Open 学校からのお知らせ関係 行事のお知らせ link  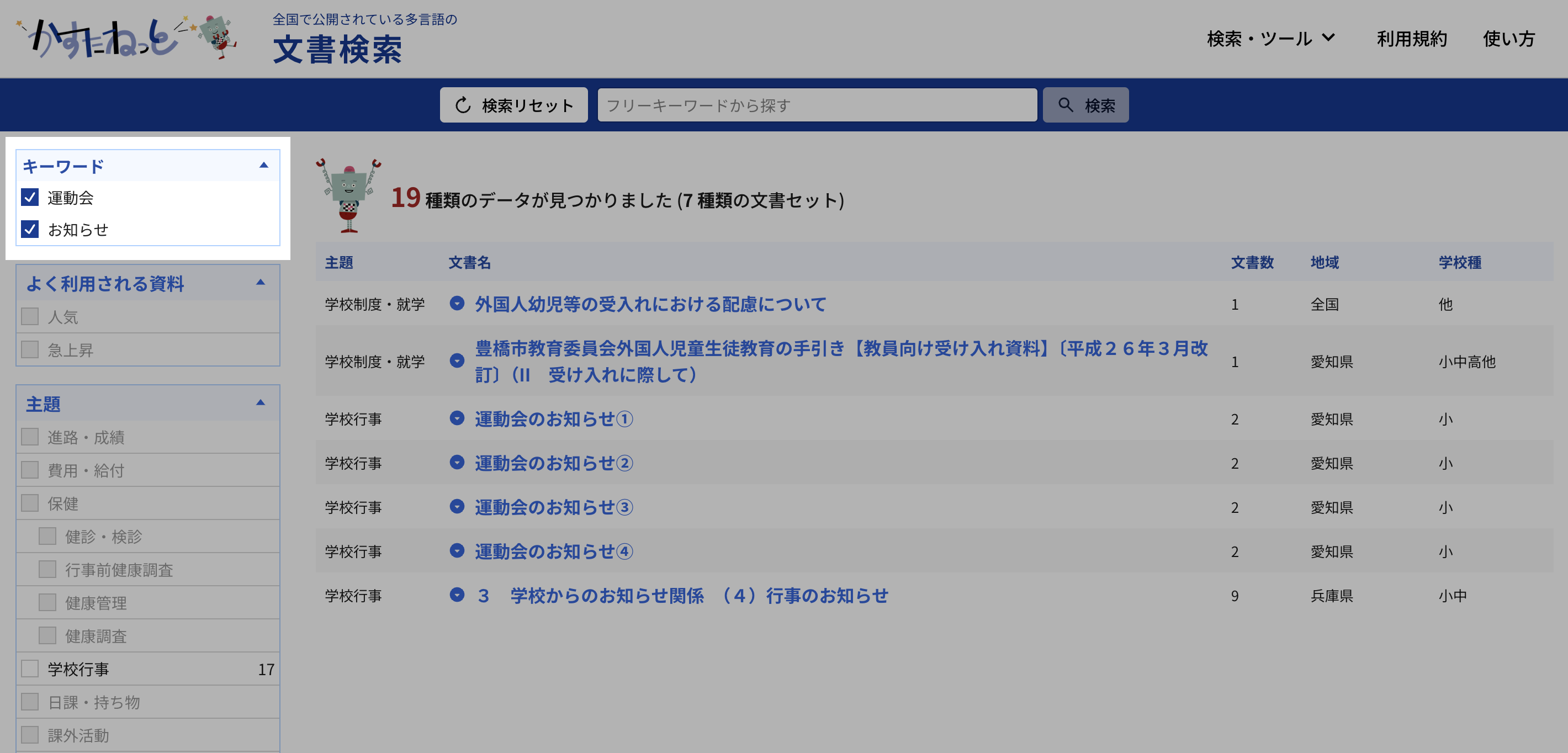[682, 595]
